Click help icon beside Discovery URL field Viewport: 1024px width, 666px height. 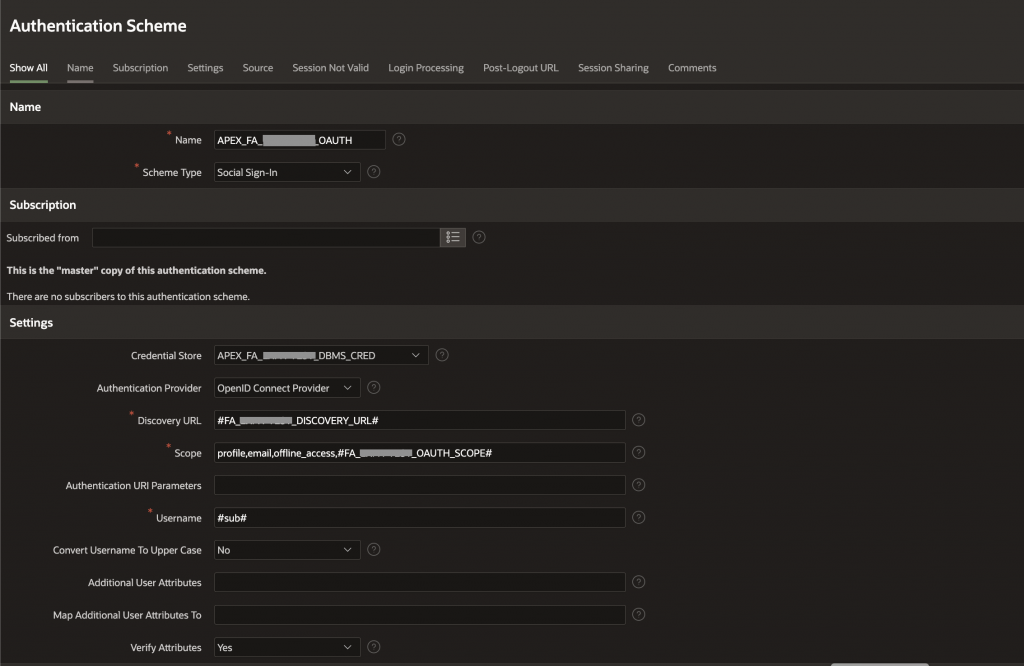(x=639, y=420)
